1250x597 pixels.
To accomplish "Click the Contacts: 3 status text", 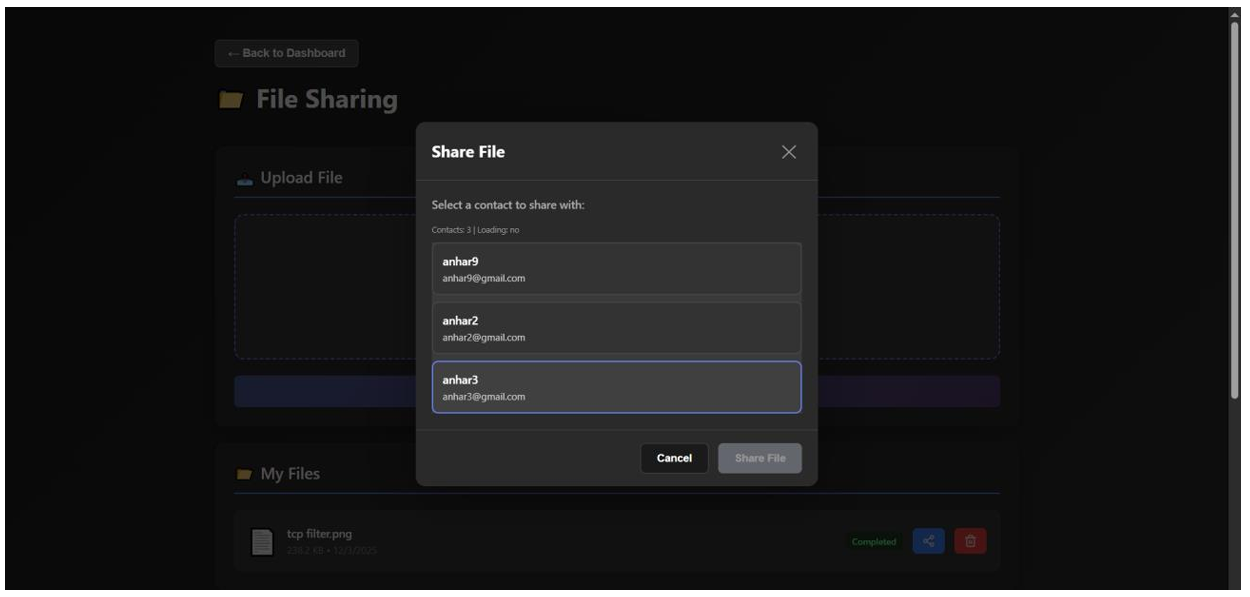I will (x=475, y=230).
